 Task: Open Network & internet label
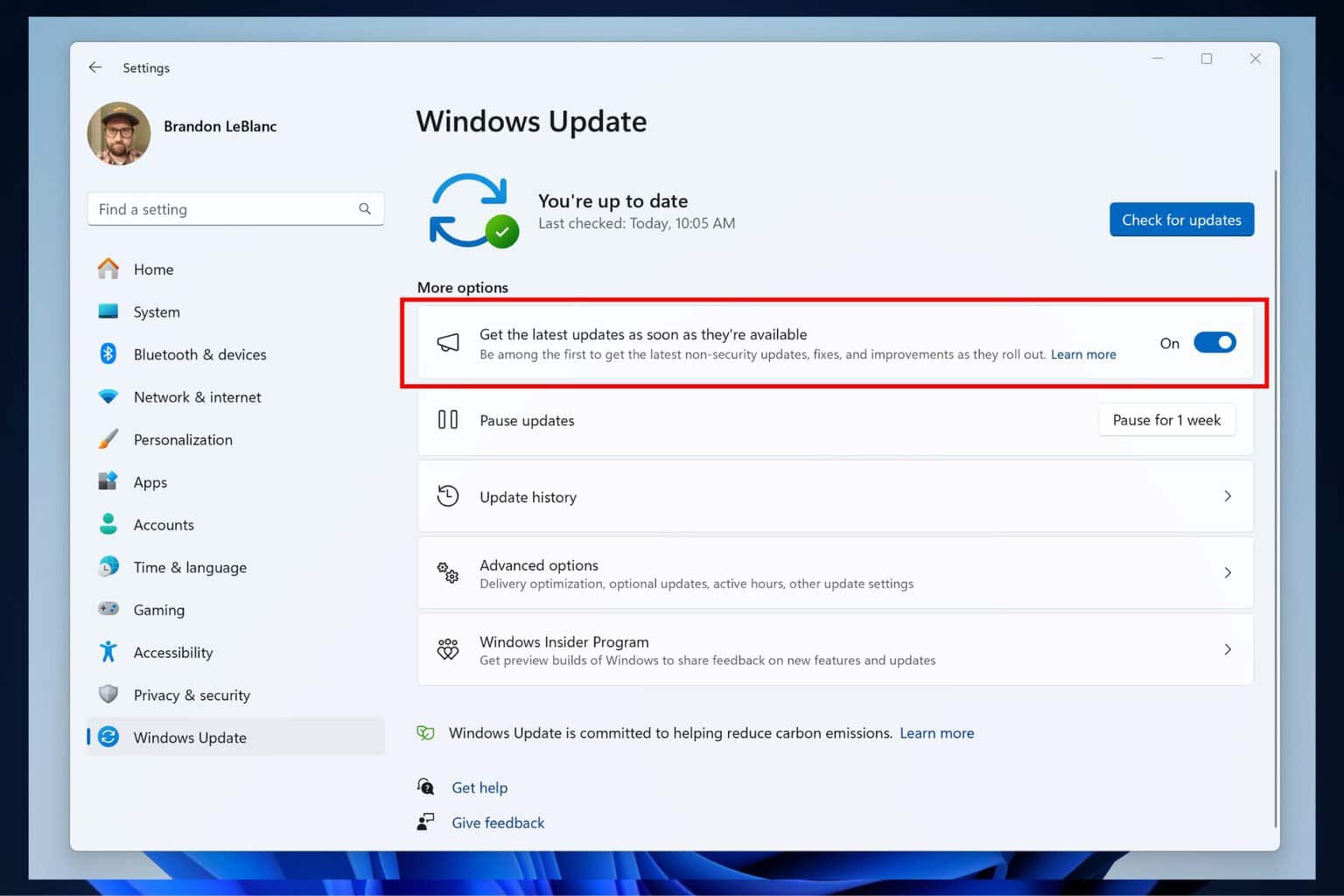pyautogui.click(x=197, y=397)
